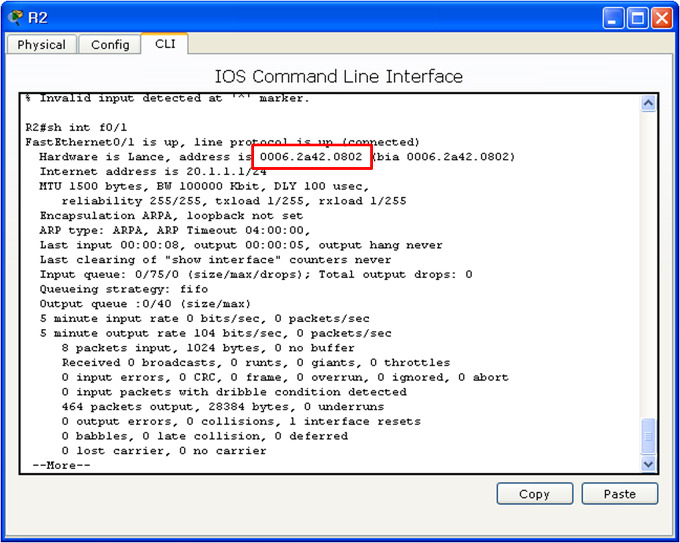The width and height of the screenshot is (680, 543).
Task: Open the Config tab
Action: 110,44
